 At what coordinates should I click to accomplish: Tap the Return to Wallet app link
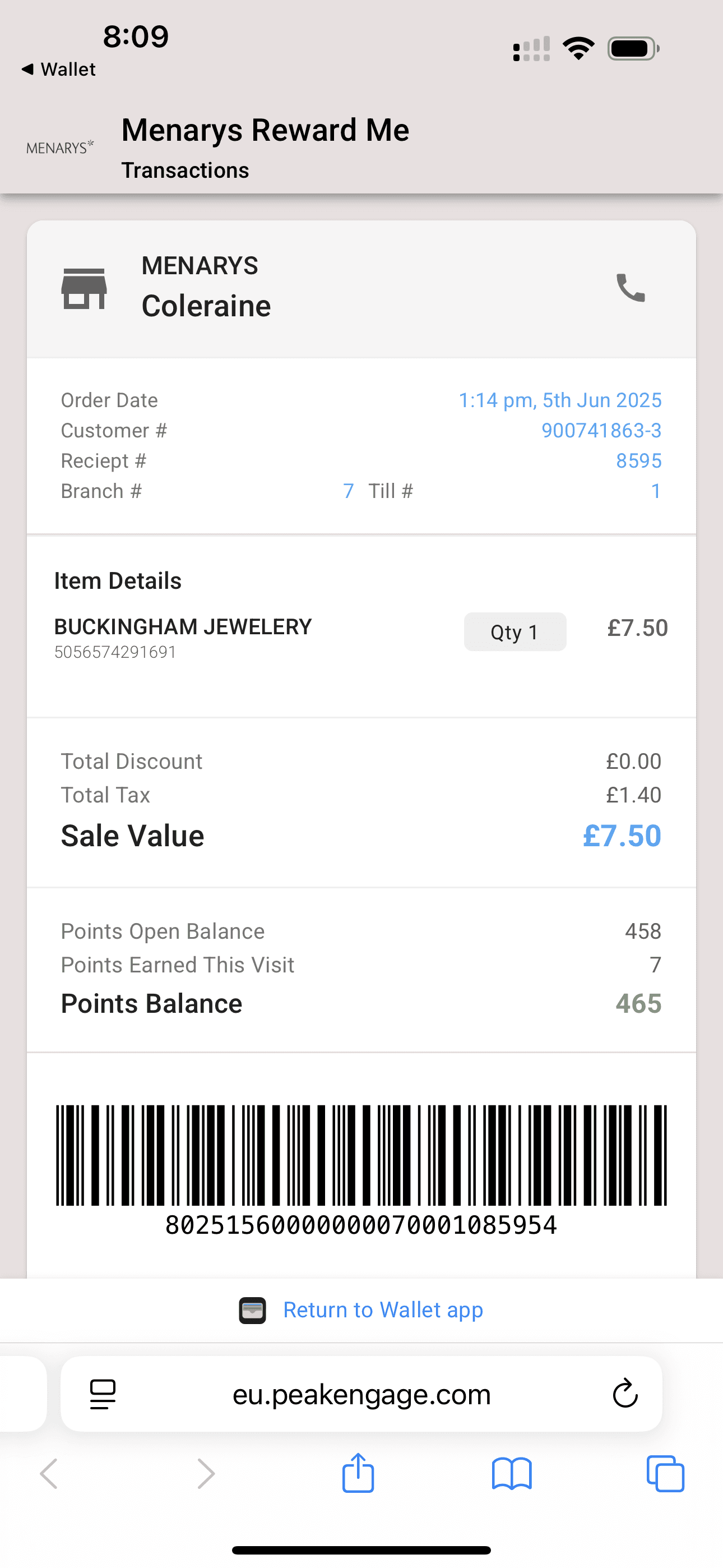(382, 1309)
